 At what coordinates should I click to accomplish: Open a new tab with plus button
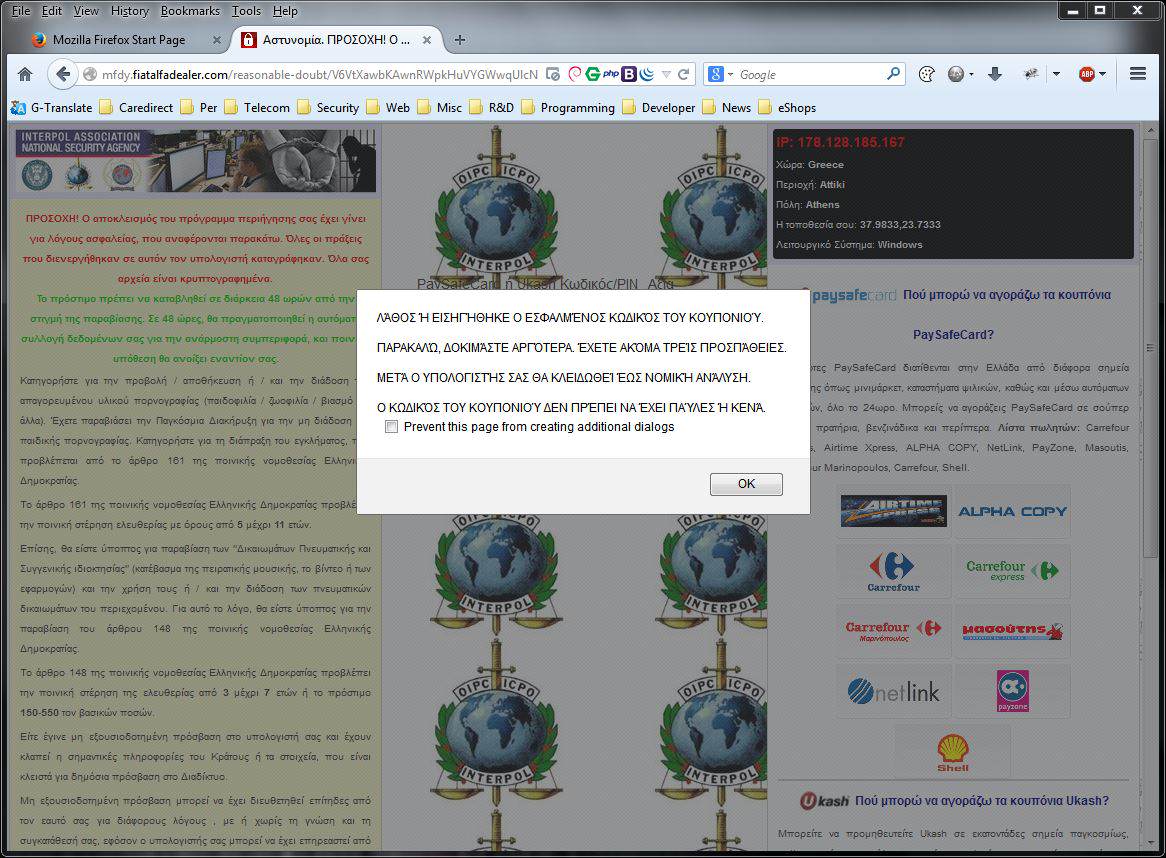pos(460,40)
